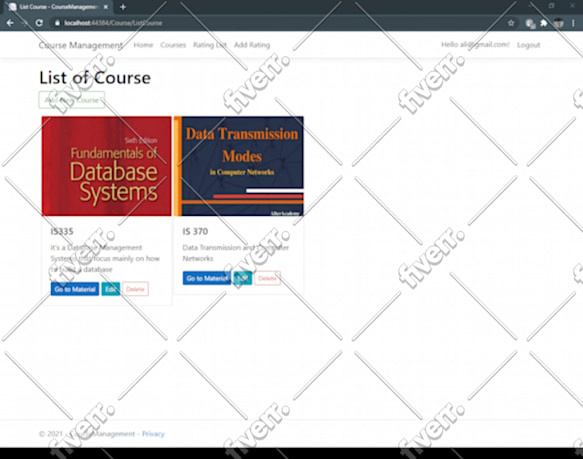Open the Data Transmission Modes image
Viewport: 583px width, 459px height.
[x=239, y=166]
